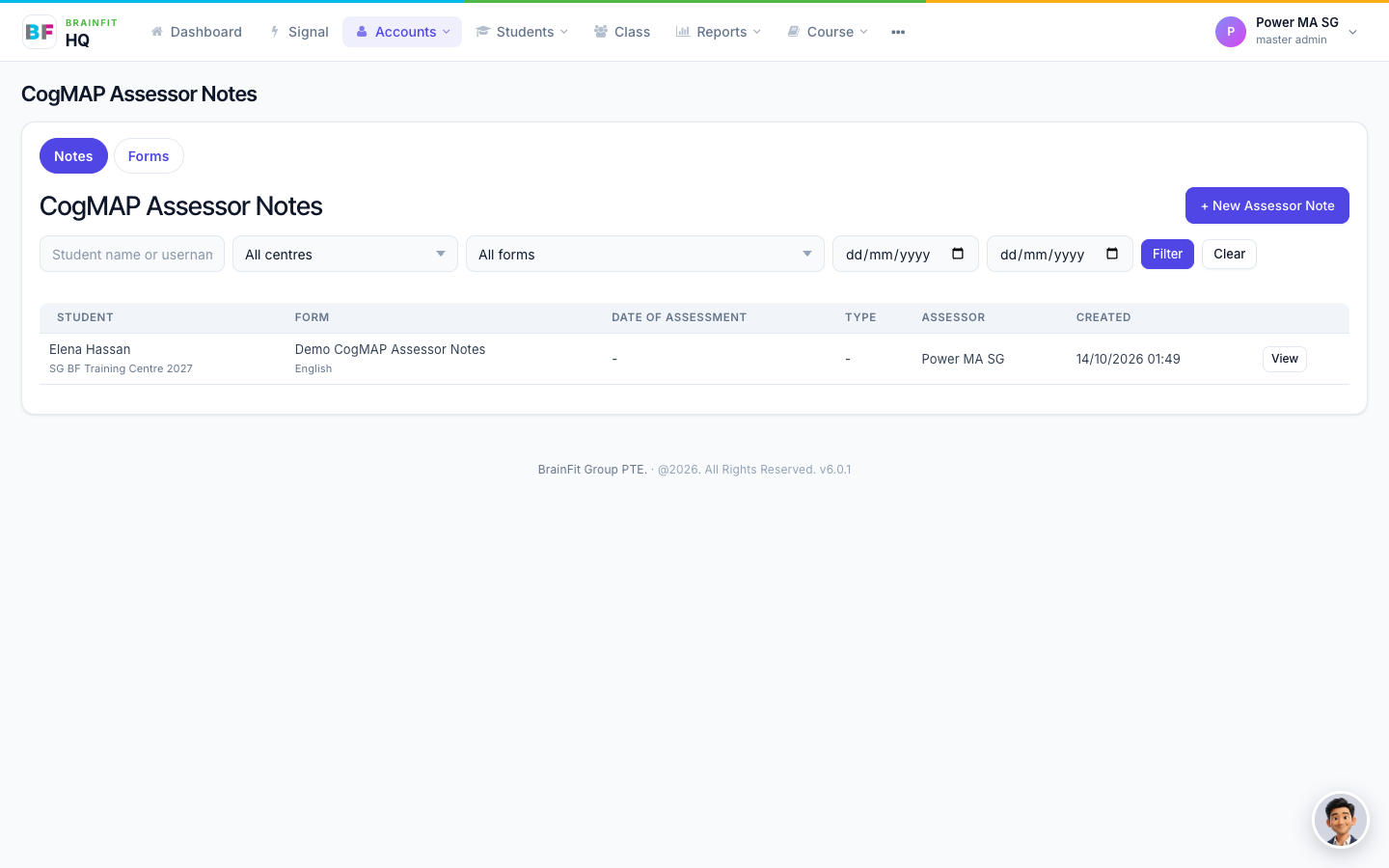Click the Demo CogMAP Assessor Notes form name

(390, 349)
